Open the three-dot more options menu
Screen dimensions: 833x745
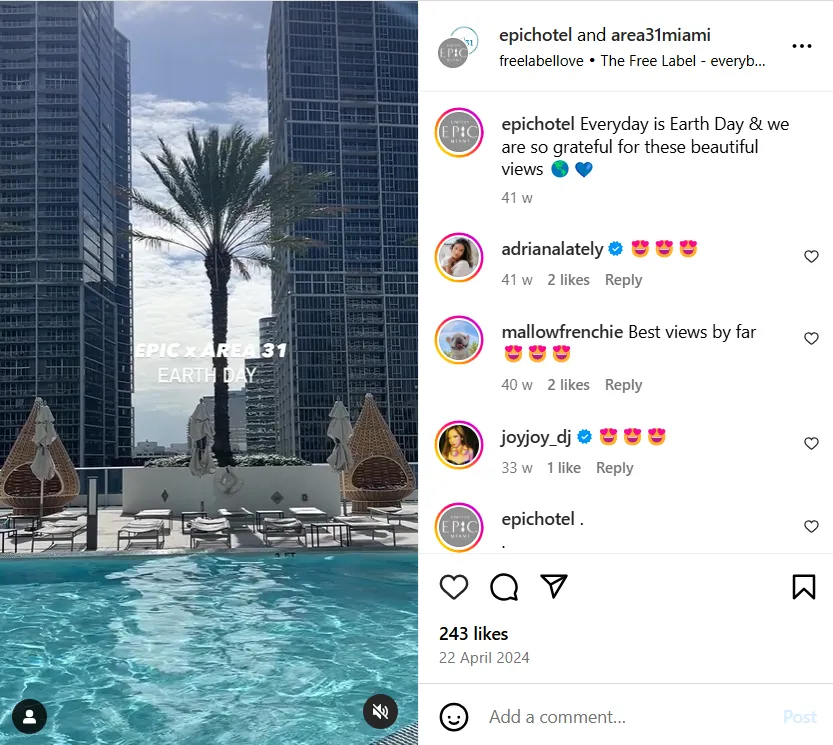802,46
